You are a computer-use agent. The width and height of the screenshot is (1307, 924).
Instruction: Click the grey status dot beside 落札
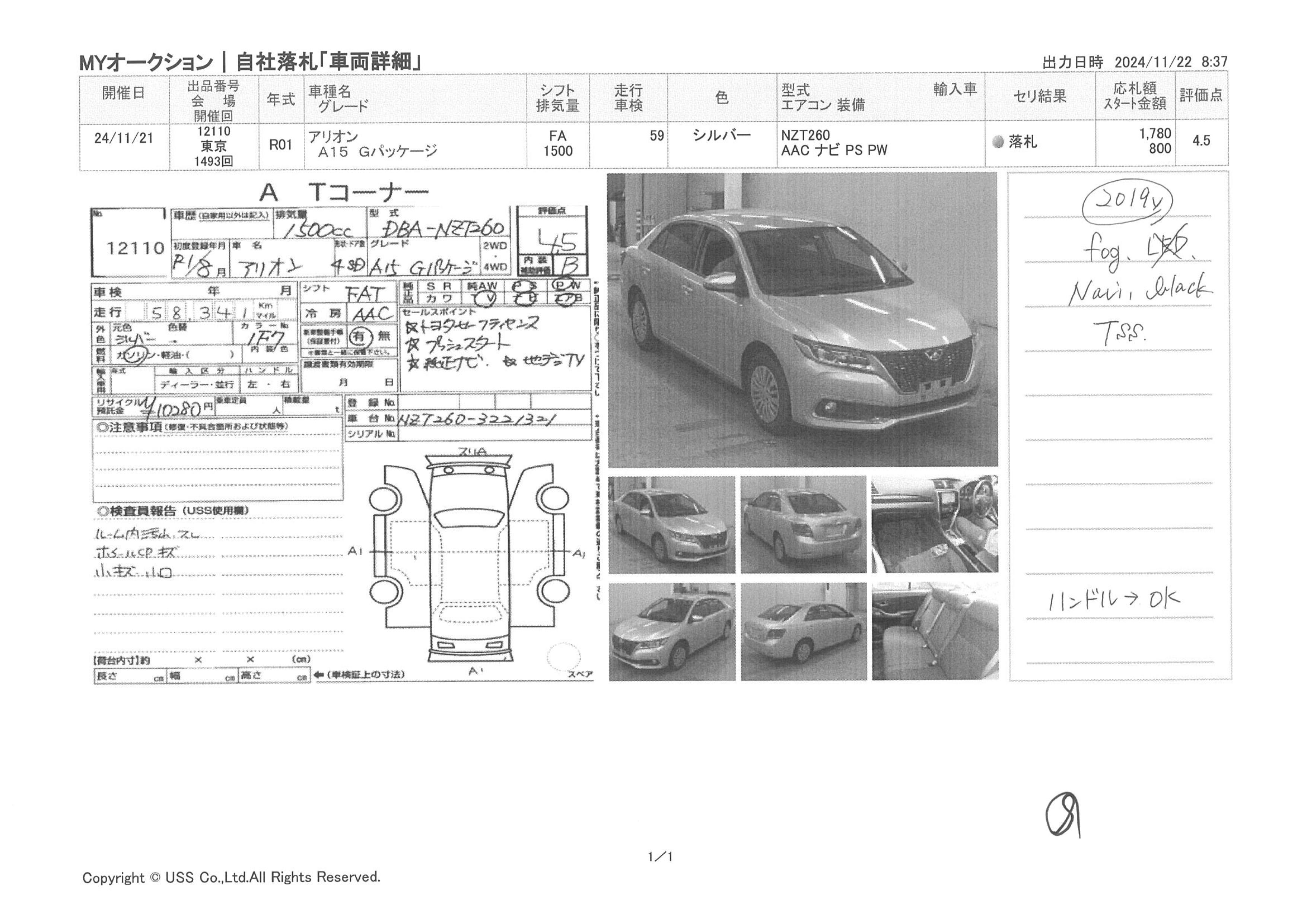coord(997,142)
